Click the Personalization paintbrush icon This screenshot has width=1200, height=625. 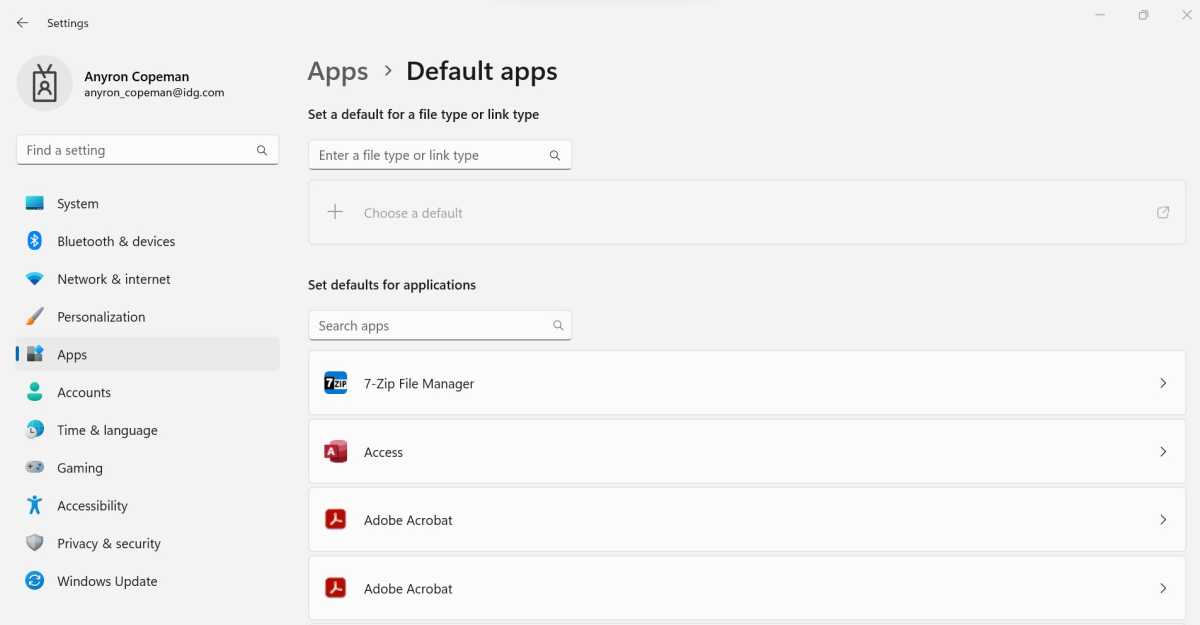(35, 316)
